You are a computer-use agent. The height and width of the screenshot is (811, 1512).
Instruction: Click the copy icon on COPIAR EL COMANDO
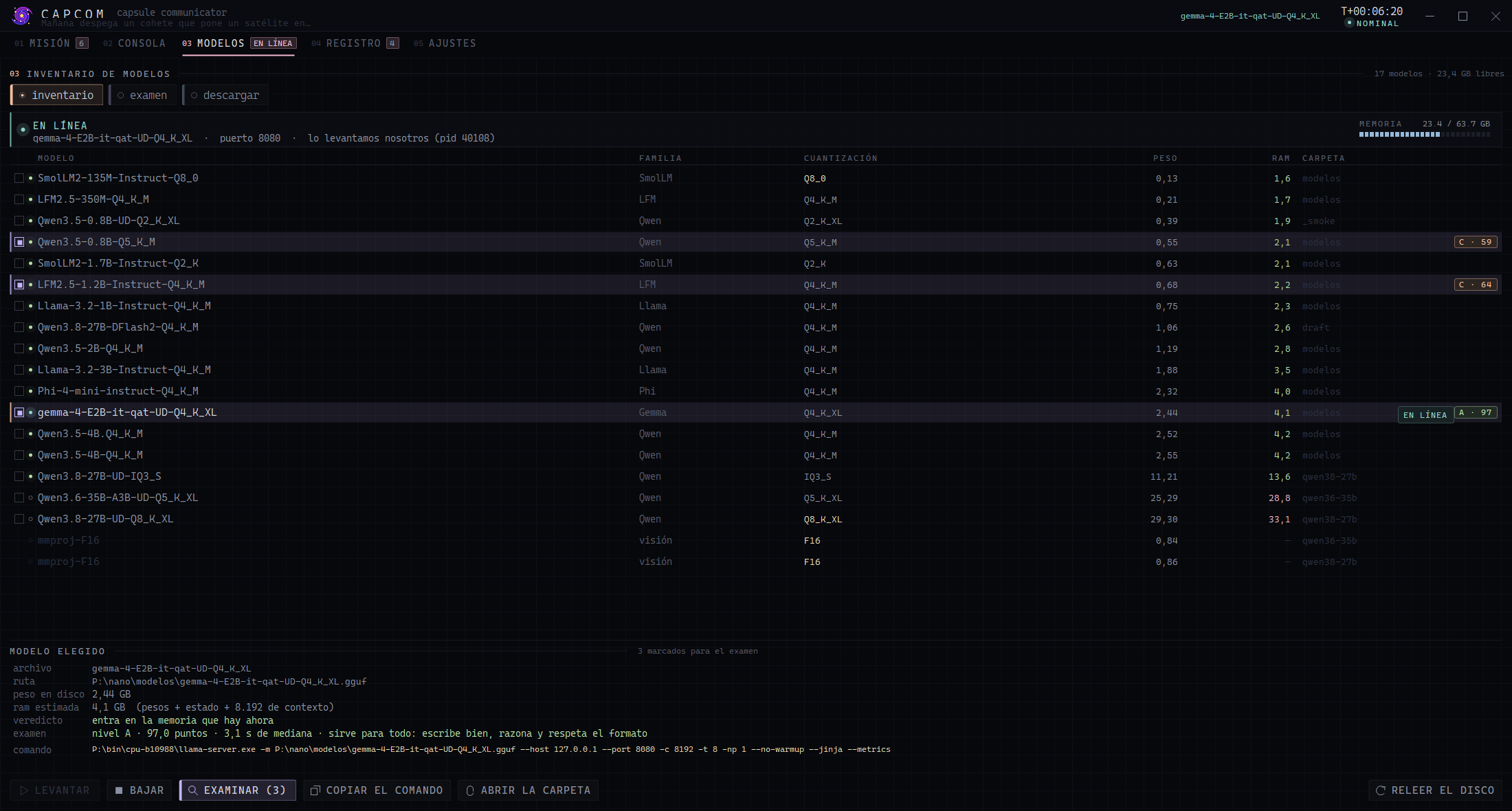point(315,790)
